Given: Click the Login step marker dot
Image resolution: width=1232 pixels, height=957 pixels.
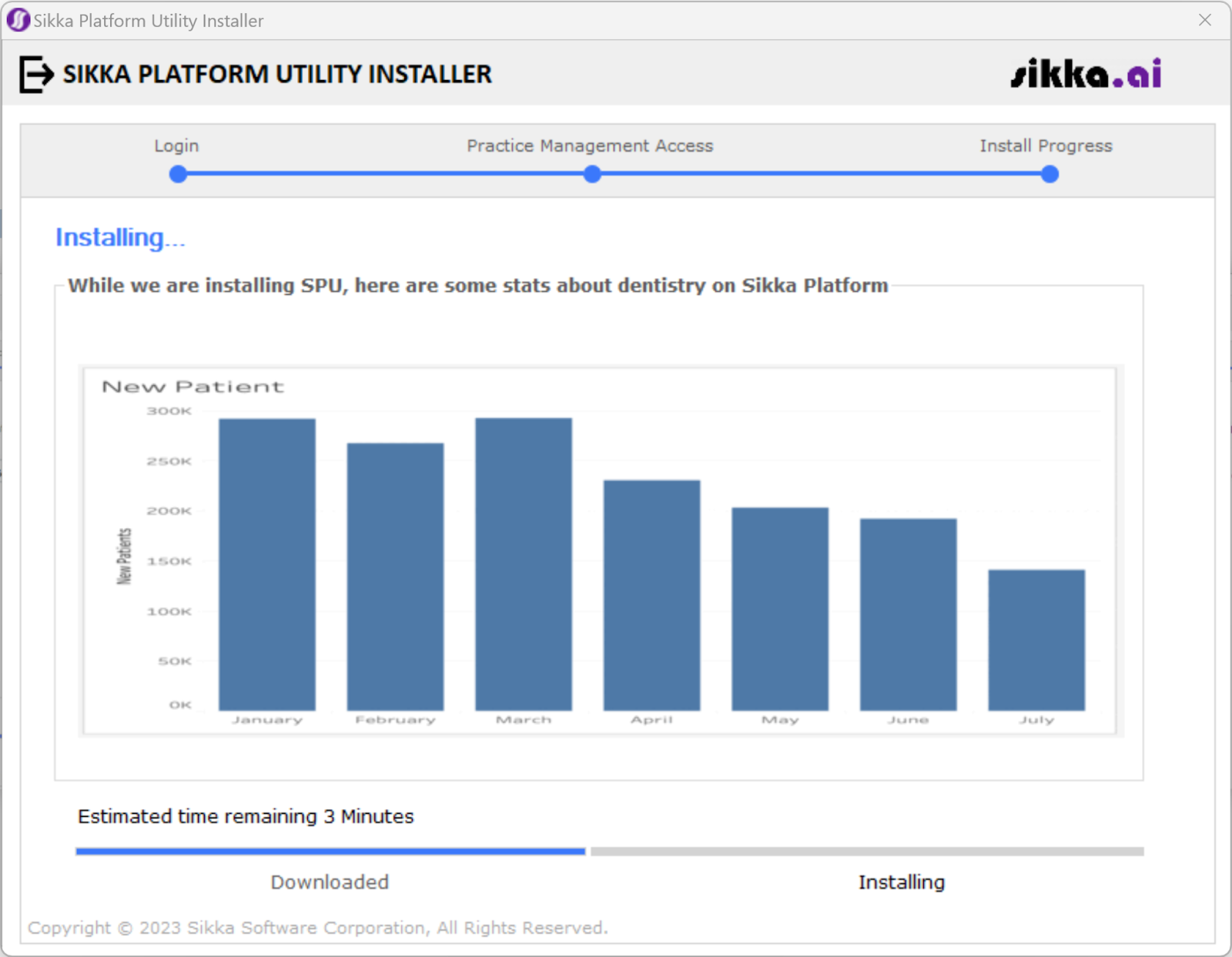Looking at the screenshot, I should (178, 174).
